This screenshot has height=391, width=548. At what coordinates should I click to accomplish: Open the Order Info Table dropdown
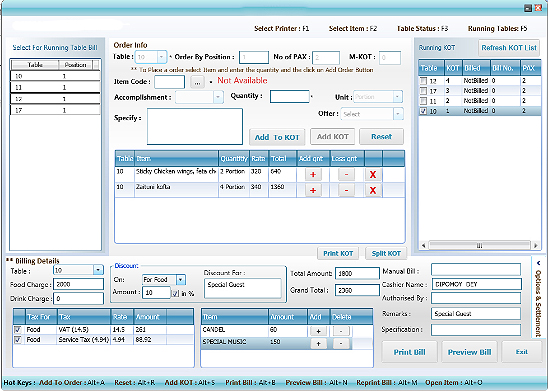[x=162, y=57]
